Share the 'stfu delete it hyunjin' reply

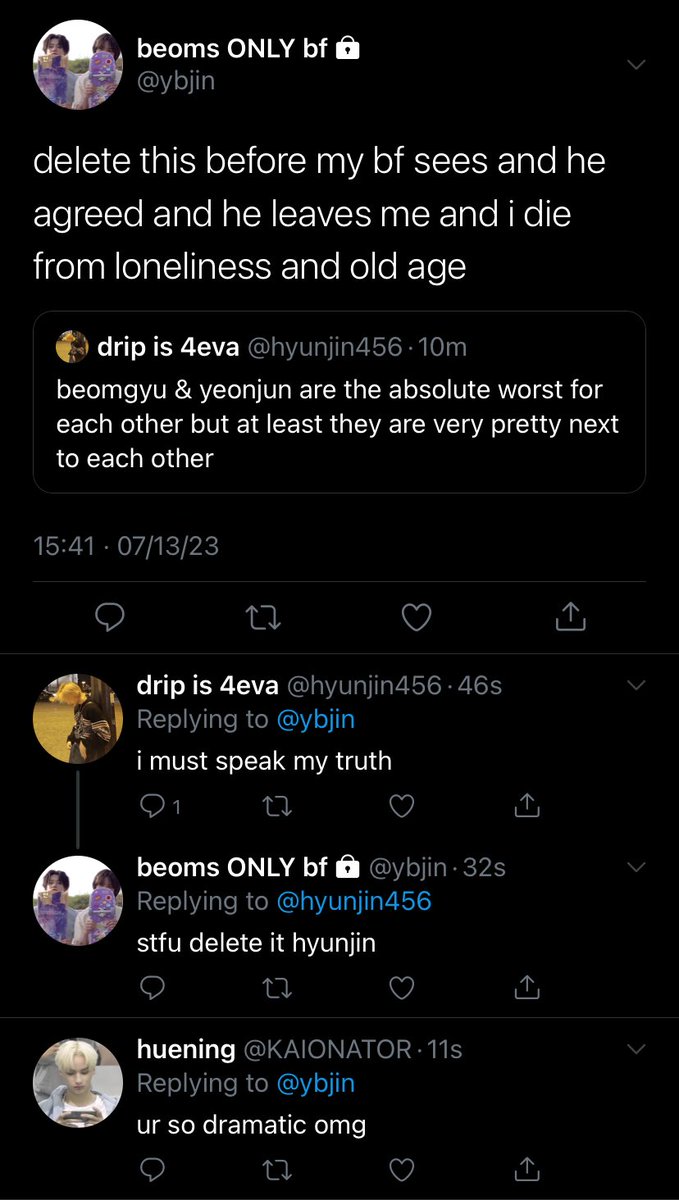point(526,988)
